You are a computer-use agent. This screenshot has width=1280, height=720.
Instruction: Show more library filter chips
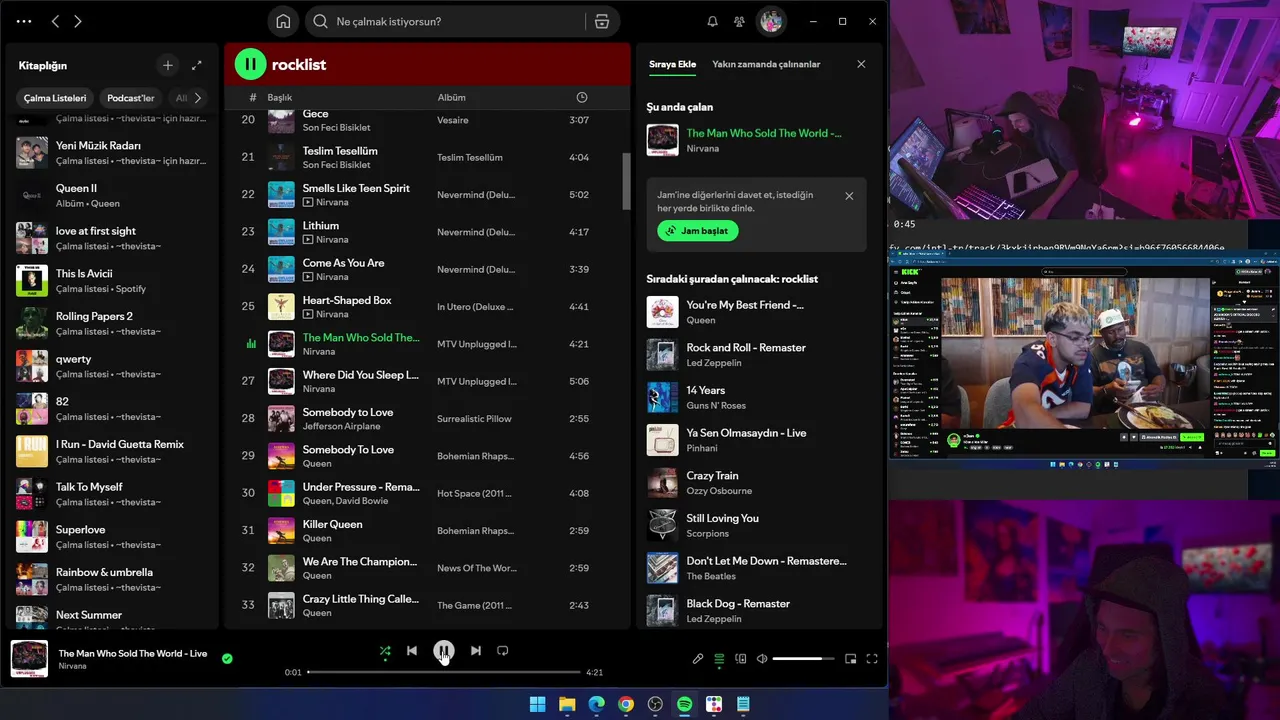click(197, 98)
